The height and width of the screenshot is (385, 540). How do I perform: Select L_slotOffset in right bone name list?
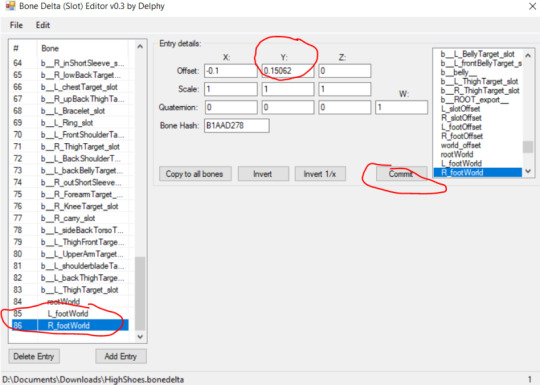coord(478,109)
